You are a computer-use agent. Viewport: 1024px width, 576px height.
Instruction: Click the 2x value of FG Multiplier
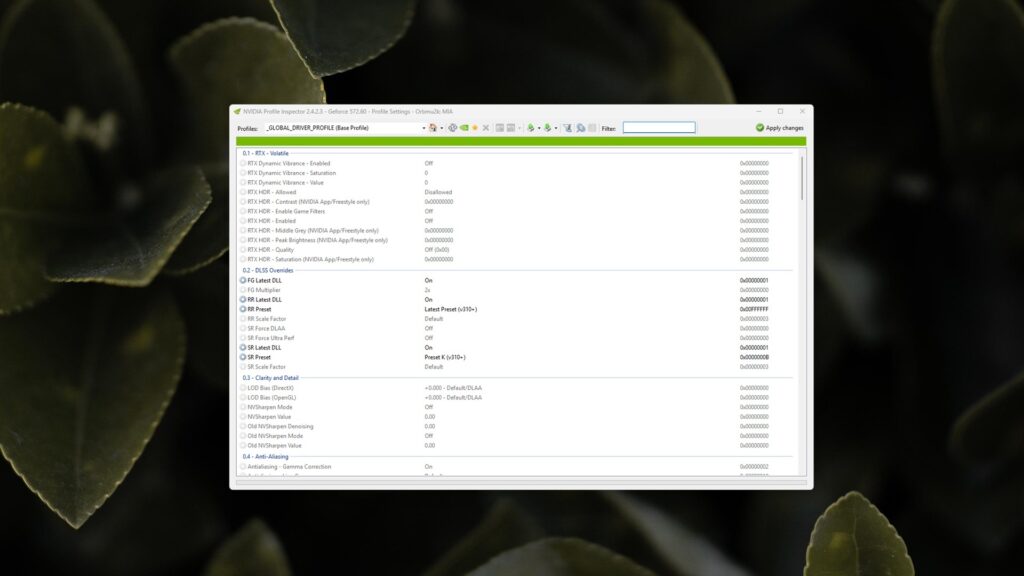pyautogui.click(x=428, y=290)
